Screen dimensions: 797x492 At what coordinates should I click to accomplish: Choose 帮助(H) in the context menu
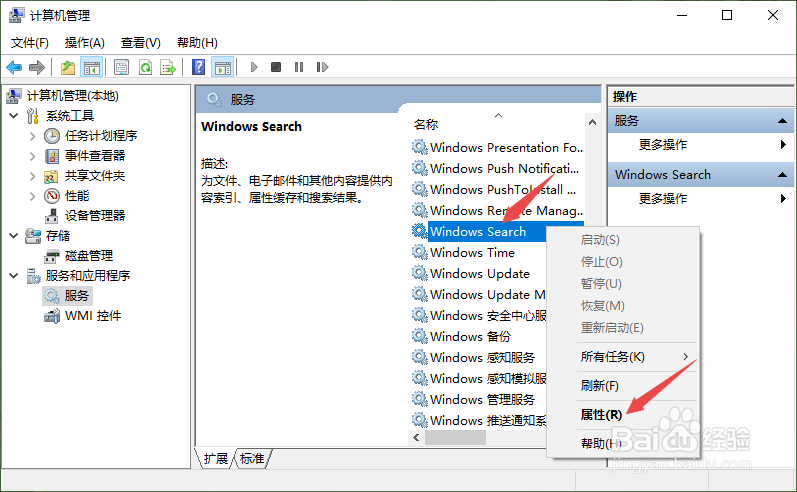click(x=623, y=444)
